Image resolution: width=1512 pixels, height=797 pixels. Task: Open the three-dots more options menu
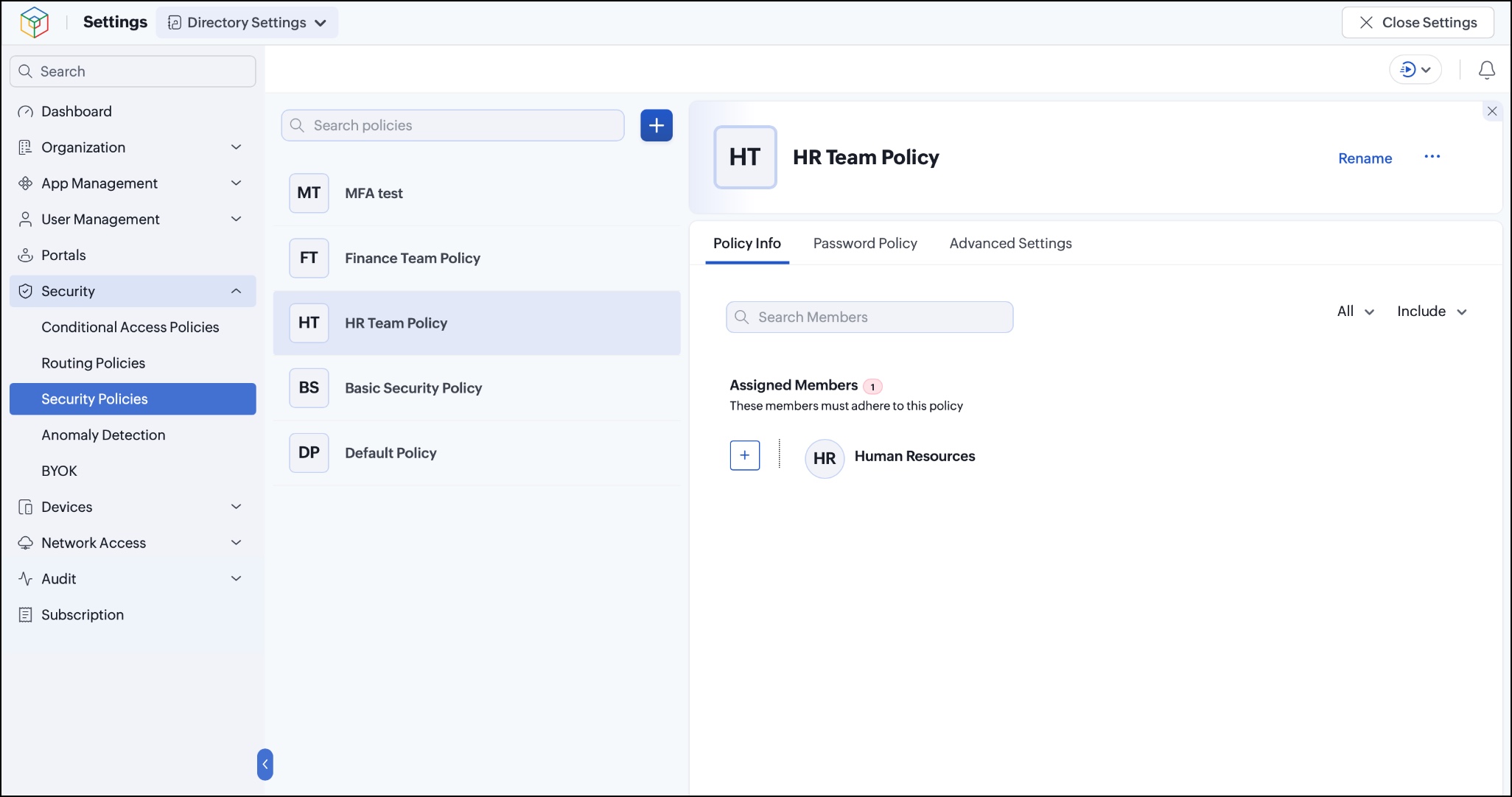pyautogui.click(x=1432, y=157)
